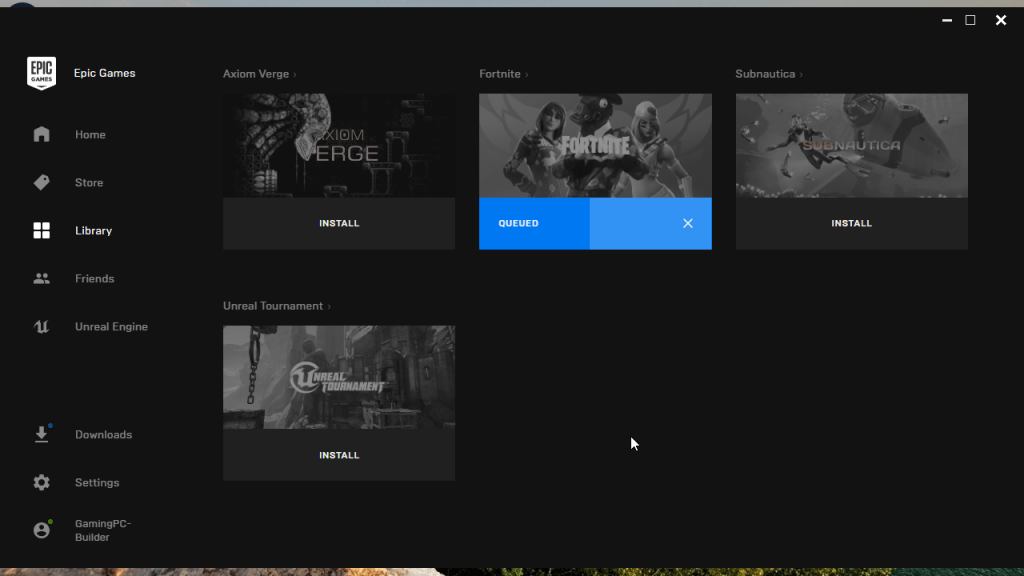Click the Epic Games logo icon
The image size is (1024, 576).
[x=41, y=72]
